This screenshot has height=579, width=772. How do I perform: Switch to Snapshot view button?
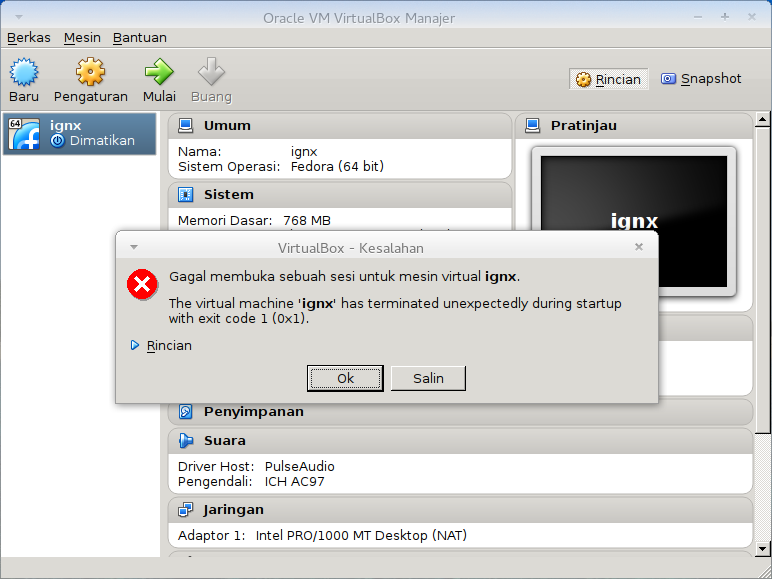click(x=701, y=79)
